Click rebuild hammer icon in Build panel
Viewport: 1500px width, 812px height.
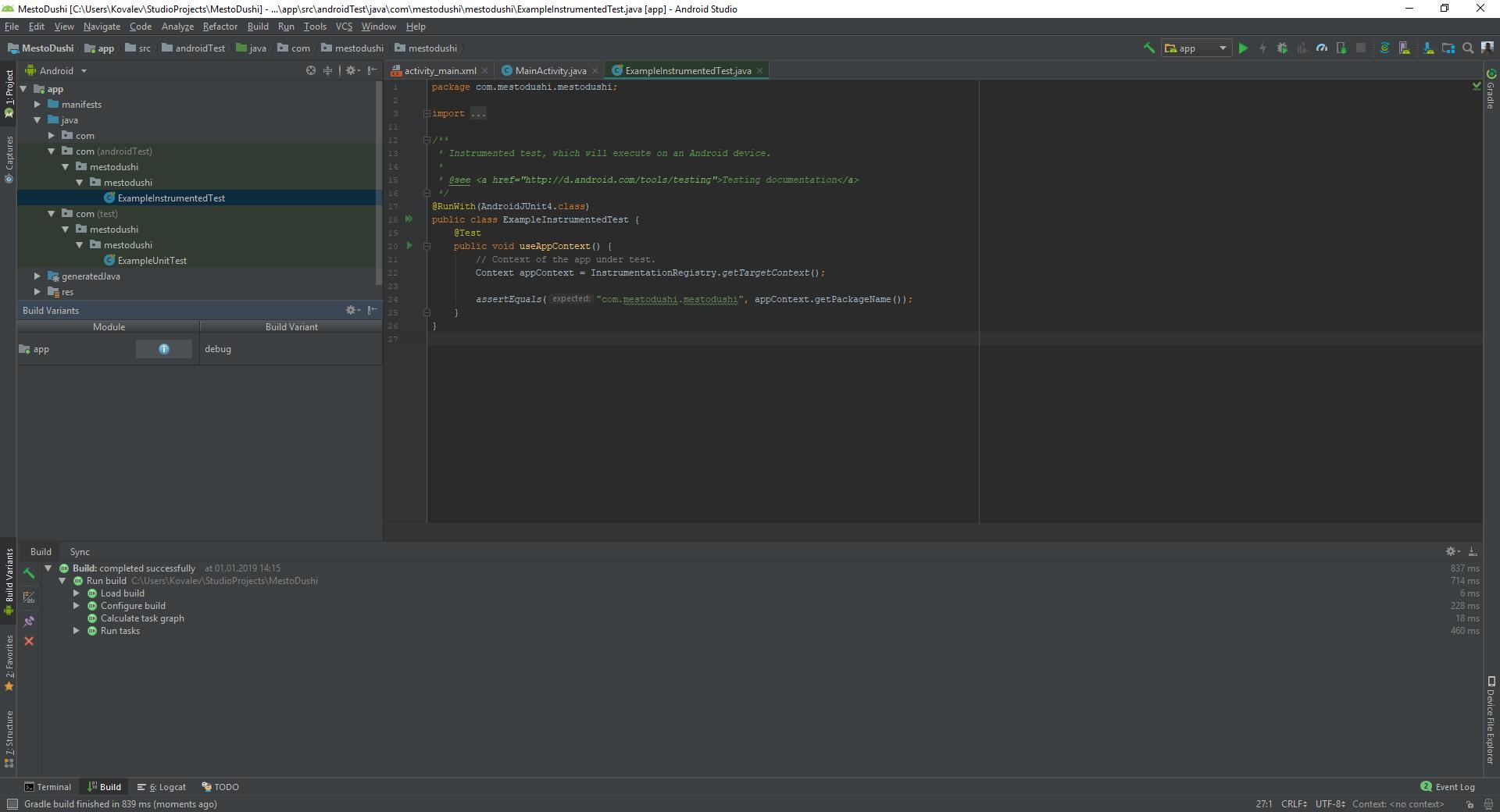[x=29, y=573]
